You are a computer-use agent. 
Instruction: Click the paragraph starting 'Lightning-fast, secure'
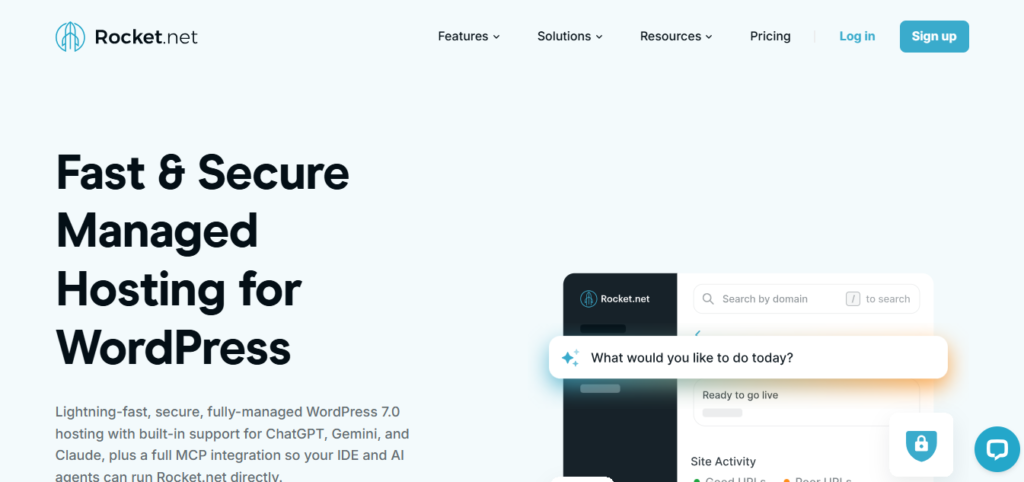pyautogui.click(x=232, y=444)
